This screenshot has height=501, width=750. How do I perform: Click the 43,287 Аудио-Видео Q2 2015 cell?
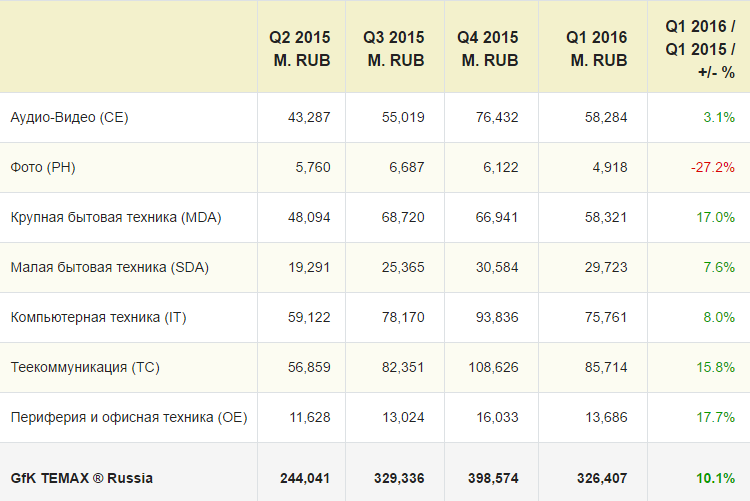pyautogui.click(x=308, y=118)
